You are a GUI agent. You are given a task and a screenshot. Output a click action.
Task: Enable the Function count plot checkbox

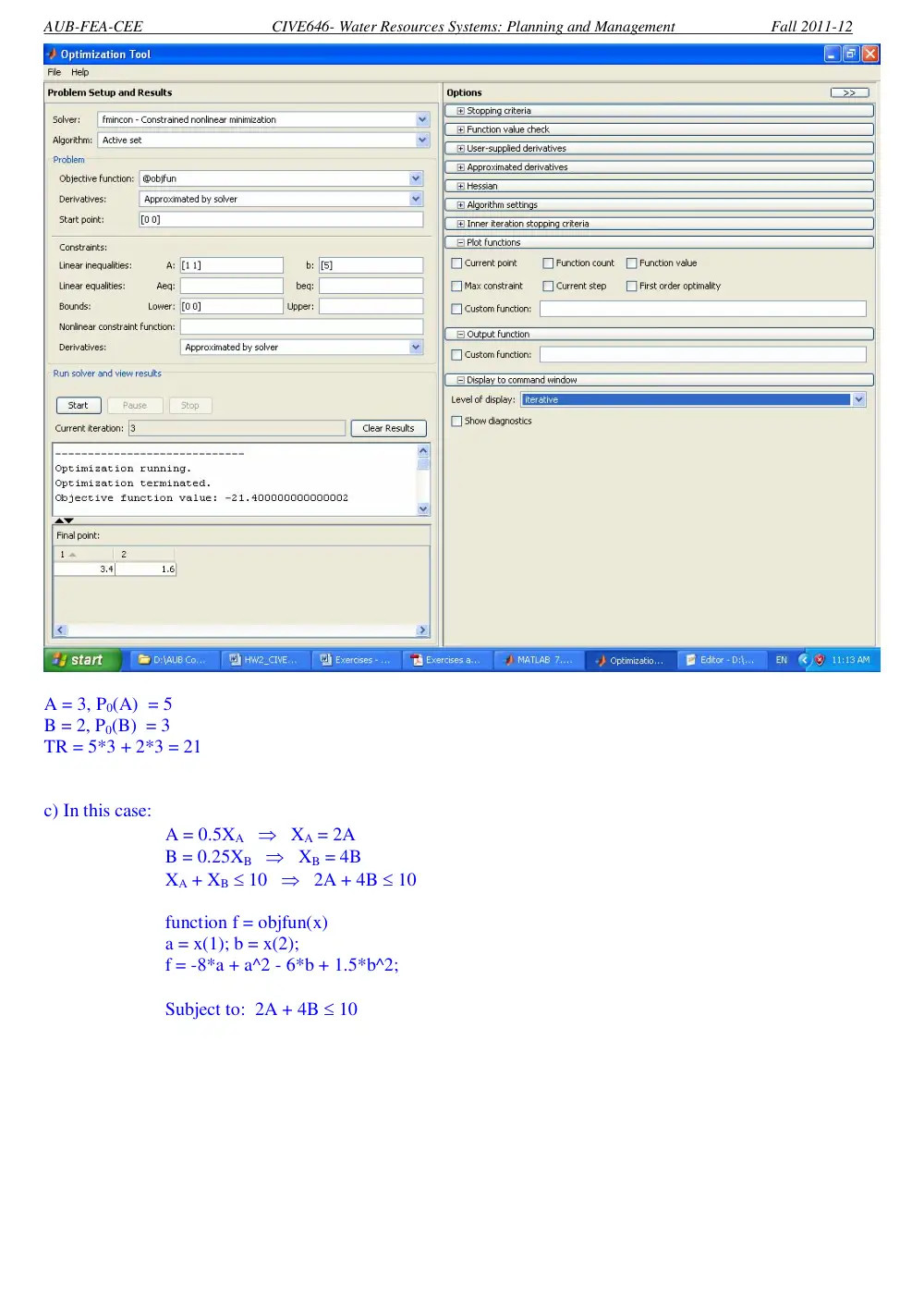(548, 263)
